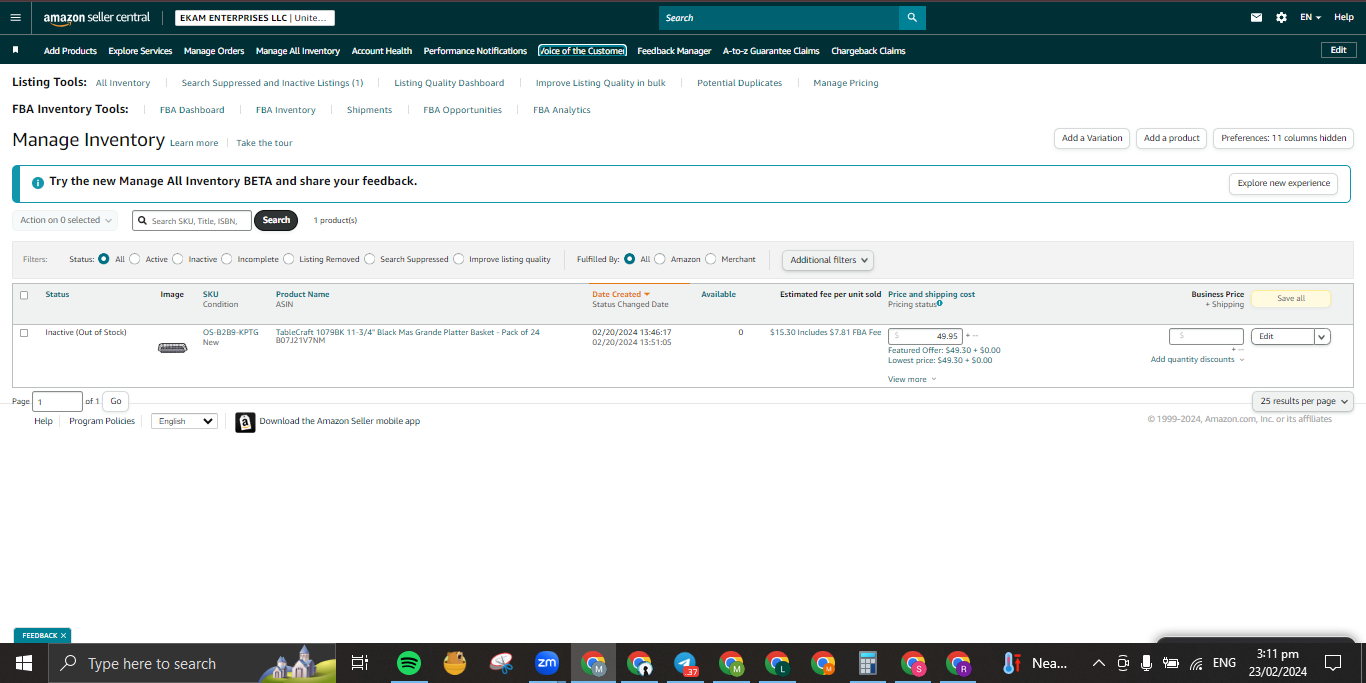This screenshot has height=683, width=1366.
Task: Click the Go page button
Action: coord(116,401)
